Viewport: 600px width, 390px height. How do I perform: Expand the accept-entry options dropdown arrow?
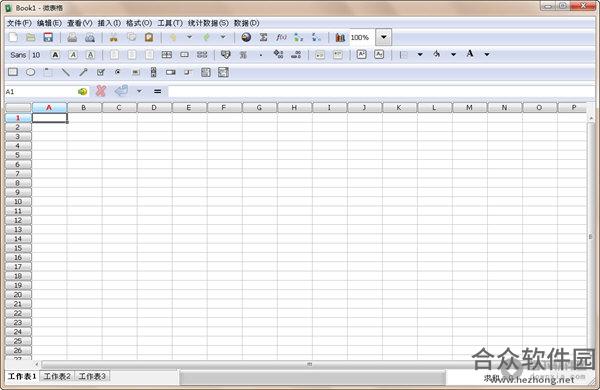coord(139,91)
